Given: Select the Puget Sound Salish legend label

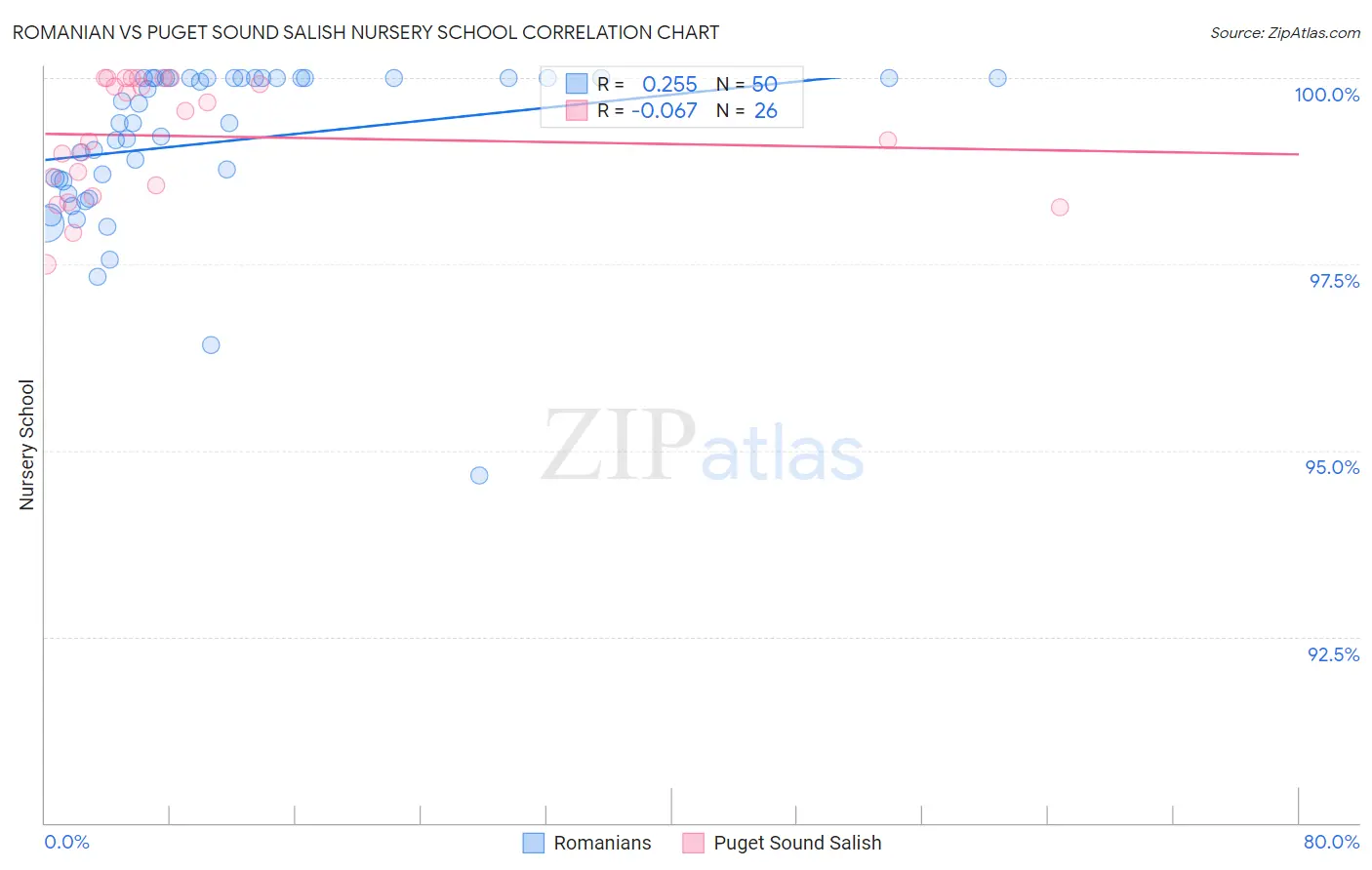Looking at the screenshot, I should 797,843.
